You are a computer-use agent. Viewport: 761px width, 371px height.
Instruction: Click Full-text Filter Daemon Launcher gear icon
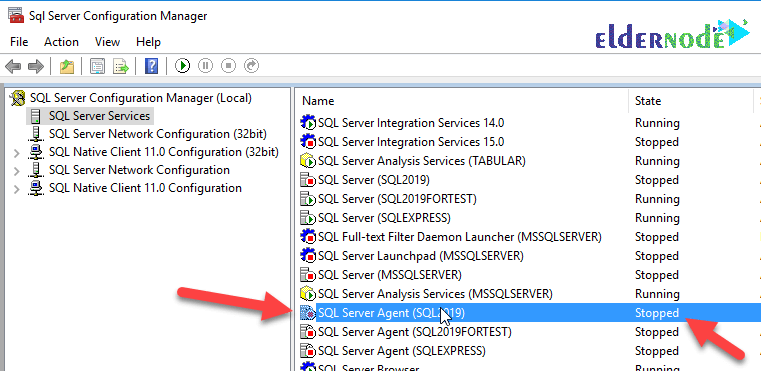(x=308, y=237)
